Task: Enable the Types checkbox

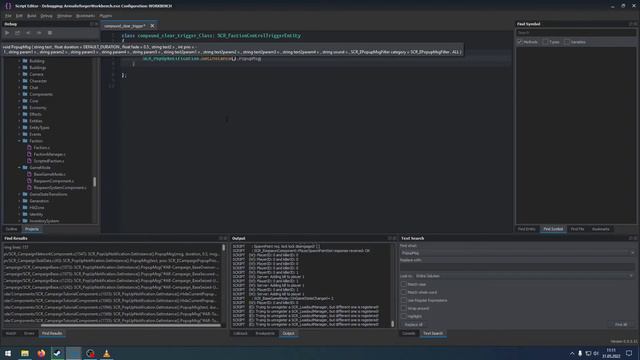Action: (545, 42)
